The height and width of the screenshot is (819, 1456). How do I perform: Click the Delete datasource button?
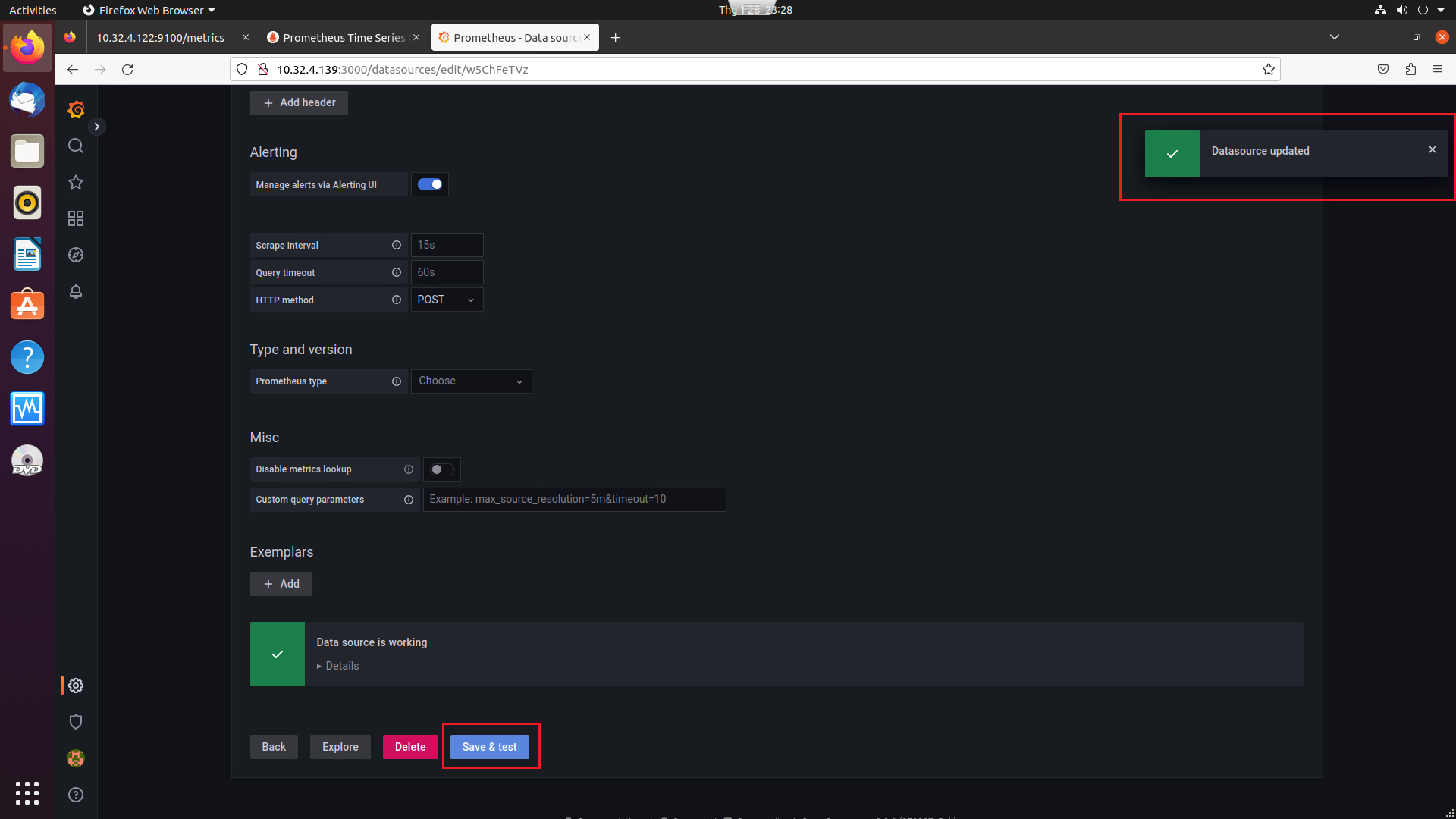pos(409,747)
